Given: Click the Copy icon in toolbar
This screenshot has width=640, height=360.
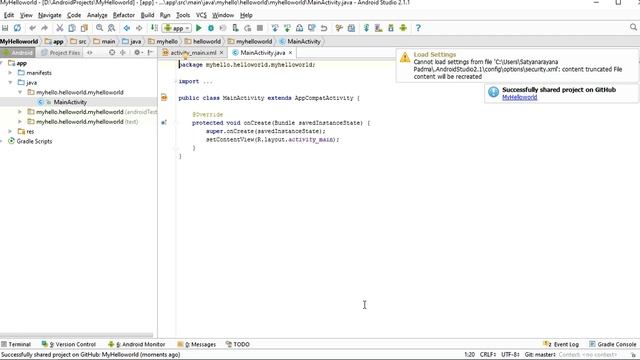Looking at the screenshot, I should pyautogui.click(x=72, y=28).
